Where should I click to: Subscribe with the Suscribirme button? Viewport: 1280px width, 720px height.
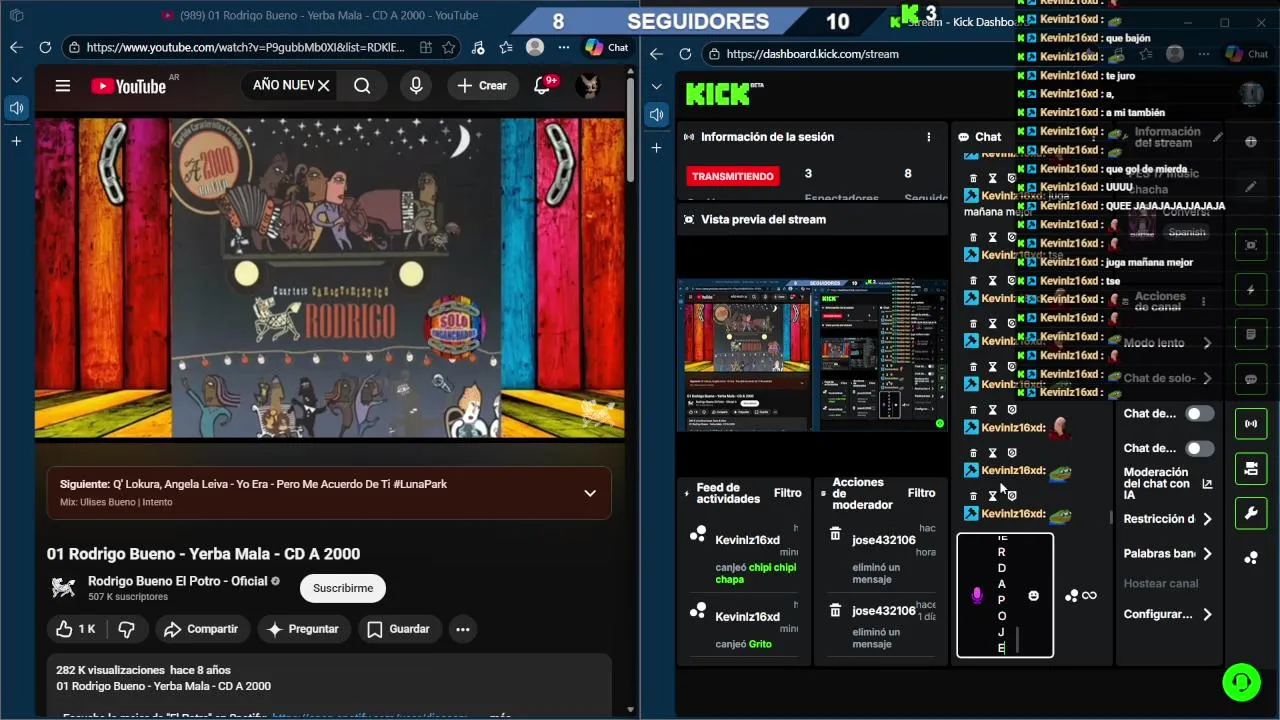tap(343, 588)
